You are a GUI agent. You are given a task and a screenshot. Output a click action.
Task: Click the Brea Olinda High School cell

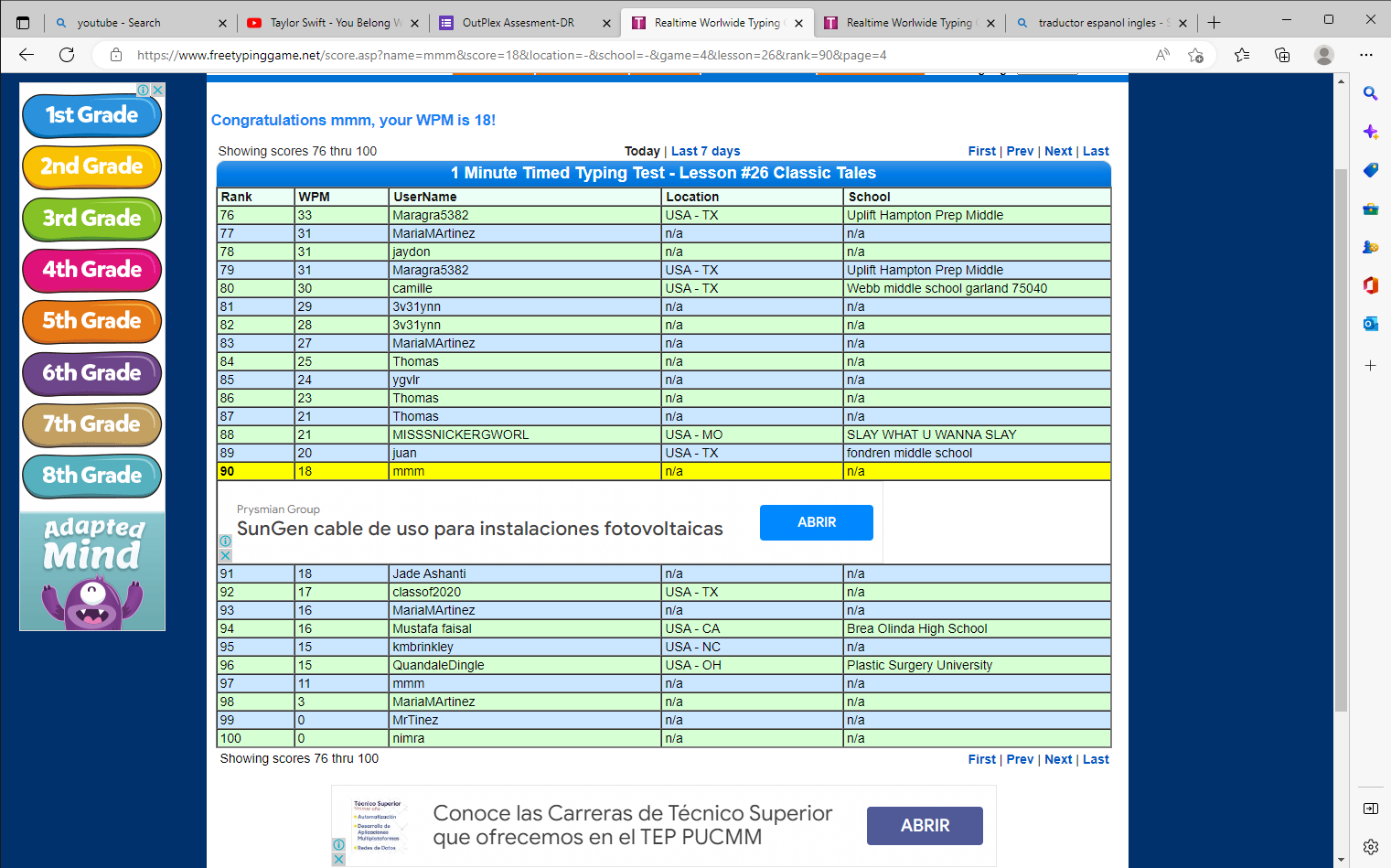977,628
